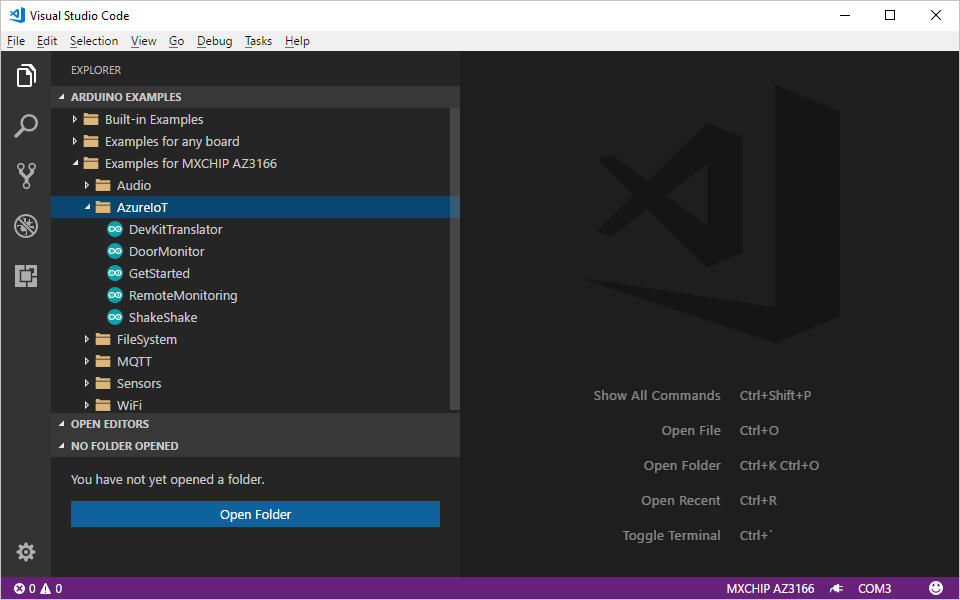Open the Selection menu
This screenshot has height=600, width=960.
point(94,41)
